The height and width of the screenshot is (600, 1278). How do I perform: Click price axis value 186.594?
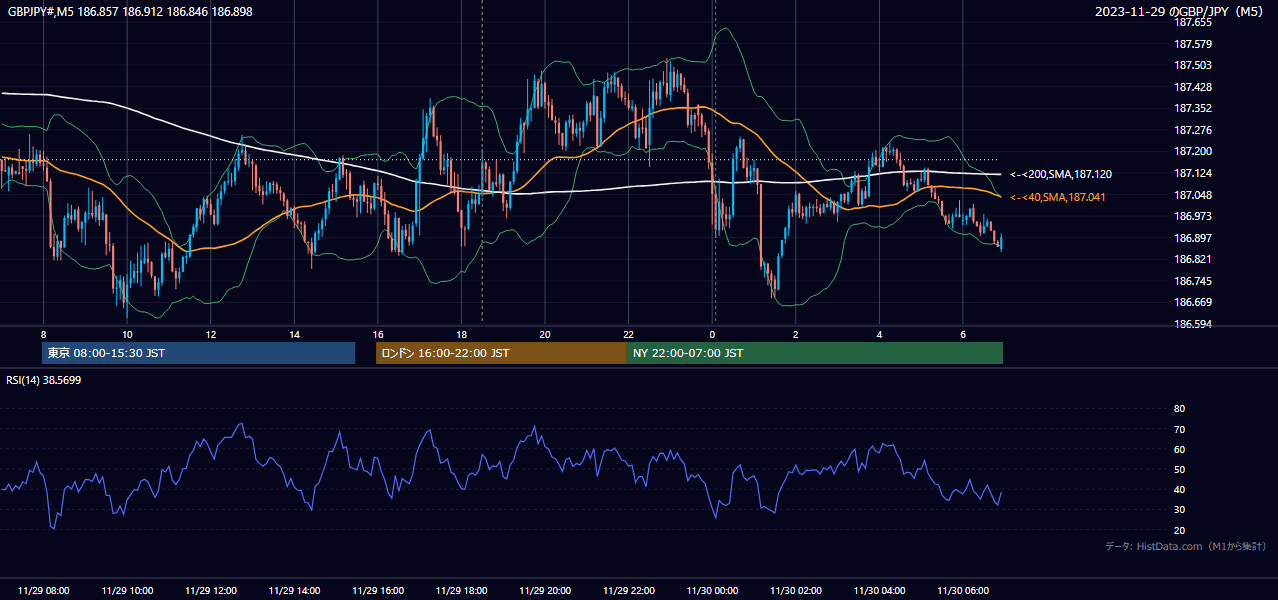[1194, 324]
